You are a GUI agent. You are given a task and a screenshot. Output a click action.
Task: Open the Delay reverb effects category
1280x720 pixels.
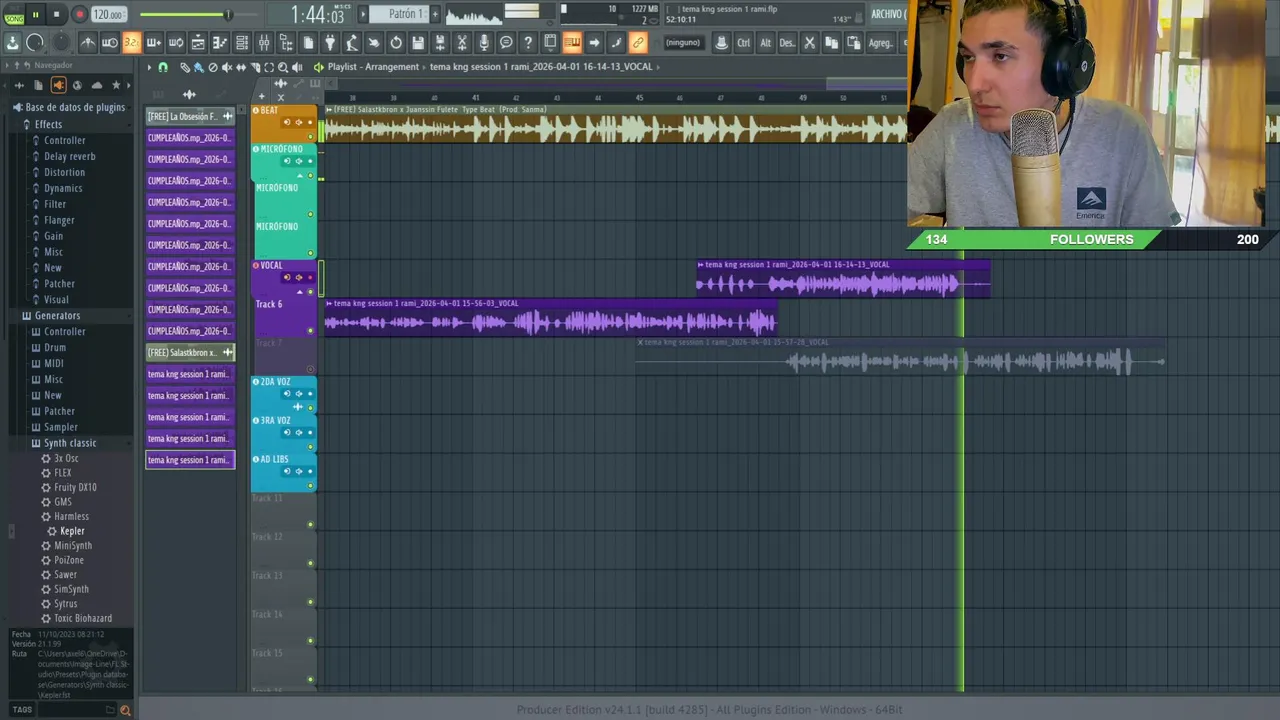coord(70,156)
